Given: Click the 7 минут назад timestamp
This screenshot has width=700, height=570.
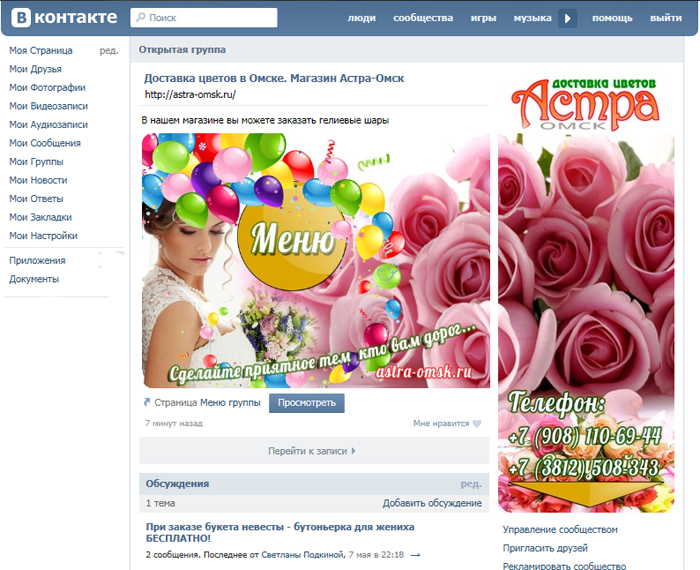Looking at the screenshot, I should click(174, 423).
